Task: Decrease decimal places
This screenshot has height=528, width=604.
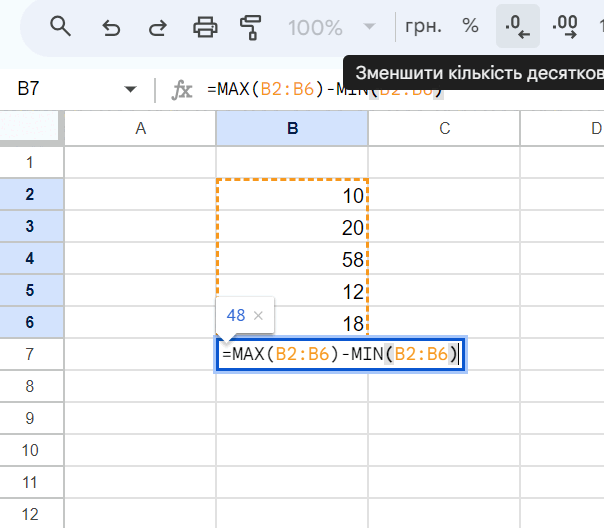Action: pyautogui.click(x=517, y=26)
